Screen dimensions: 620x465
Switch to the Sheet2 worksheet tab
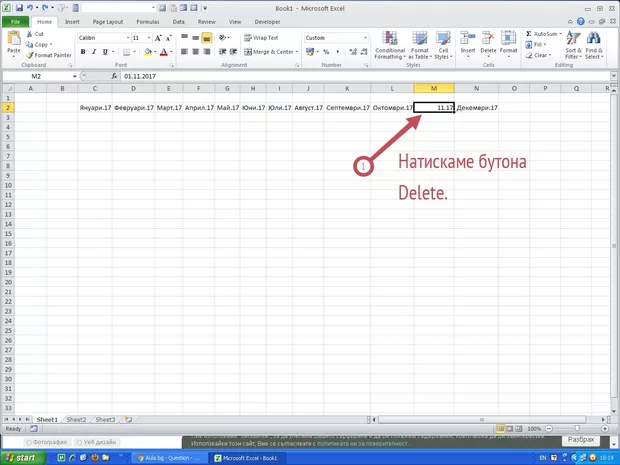[x=76, y=420]
